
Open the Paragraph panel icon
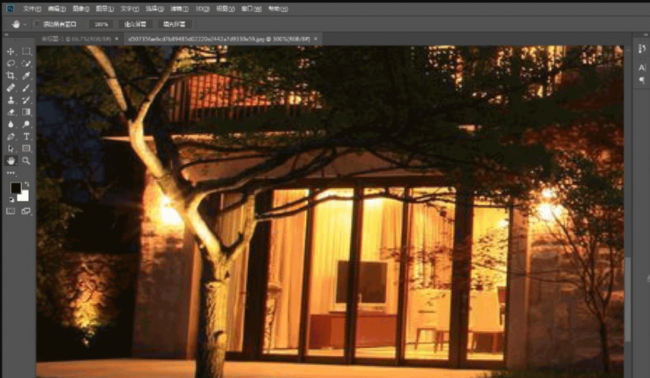click(x=642, y=80)
